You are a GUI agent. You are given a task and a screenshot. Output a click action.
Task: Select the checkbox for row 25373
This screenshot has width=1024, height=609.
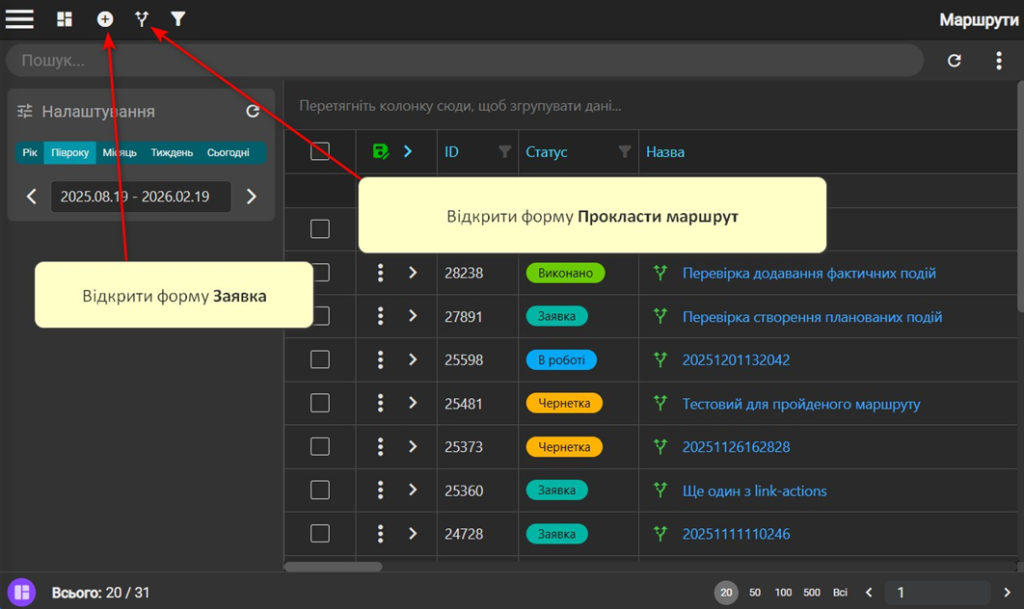tap(319, 446)
